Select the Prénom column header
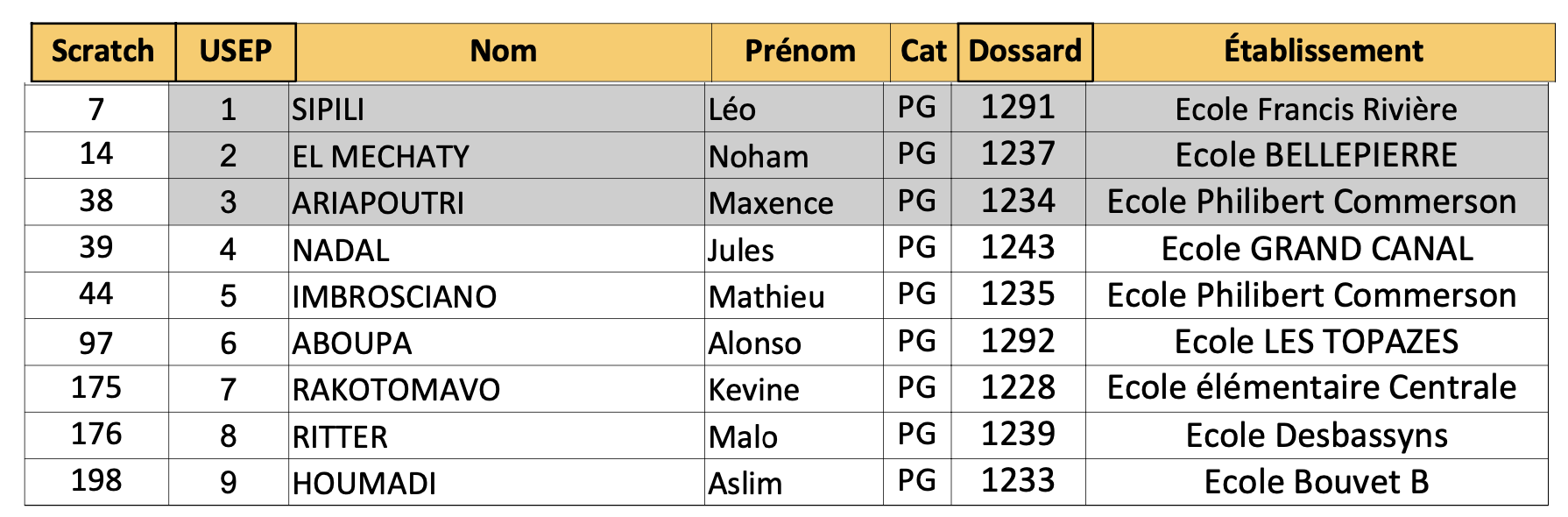Screen dimensions: 1568x517 click(x=800, y=52)
